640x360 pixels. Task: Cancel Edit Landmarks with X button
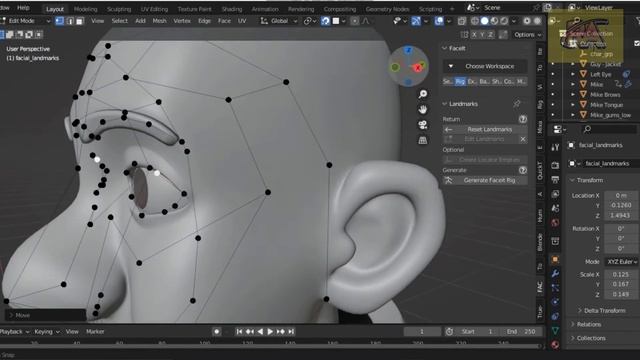click(x=523, y=139)
